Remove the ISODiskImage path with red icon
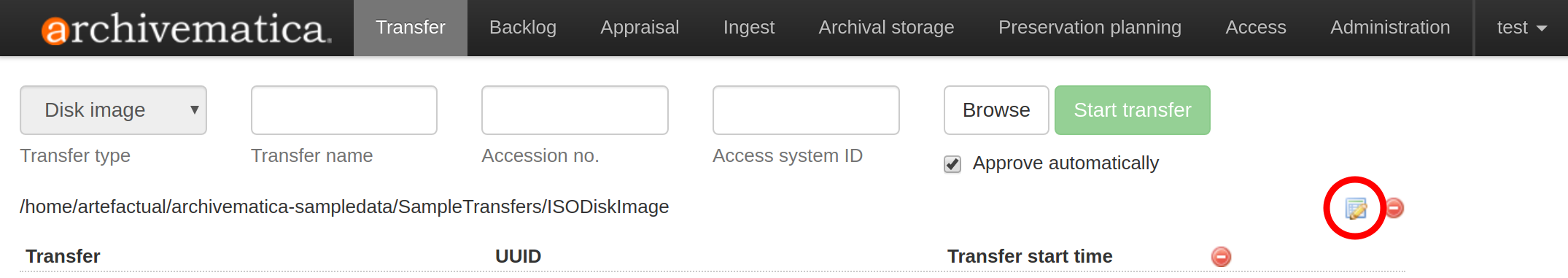1568x278 pixels. coord(1394,208)
